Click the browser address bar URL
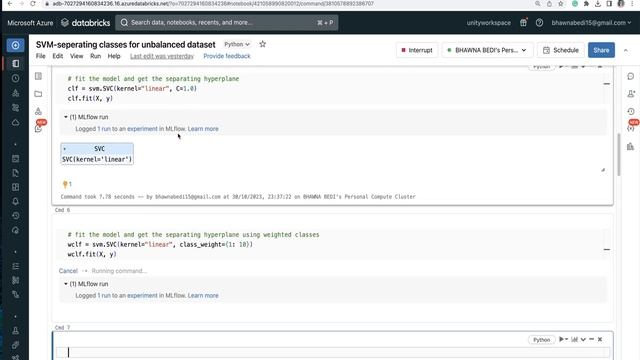Viewport: 640px width, 360px height. click(x=213, y=4)
